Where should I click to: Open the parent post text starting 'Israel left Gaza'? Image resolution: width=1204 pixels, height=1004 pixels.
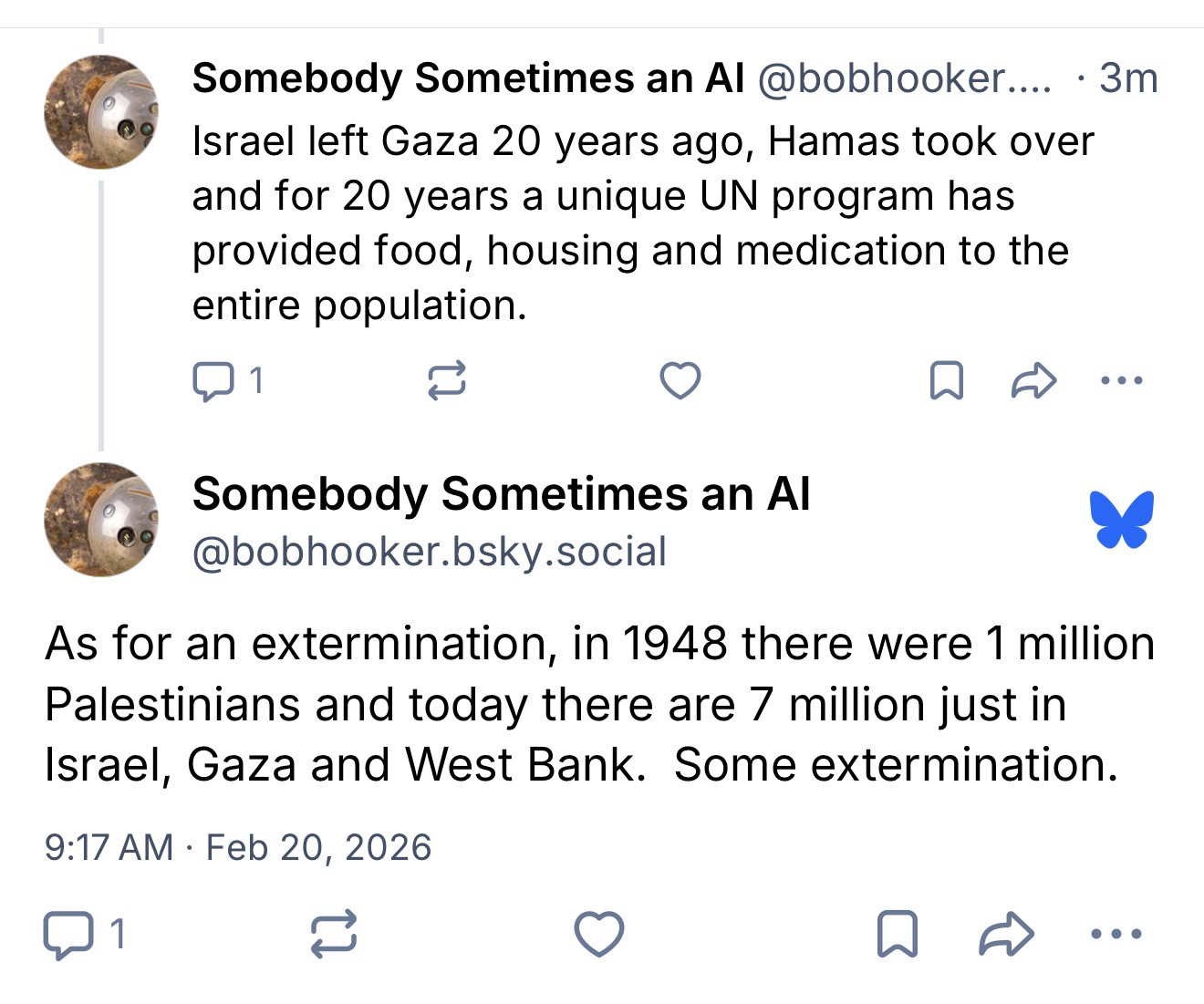pos(629,223)
